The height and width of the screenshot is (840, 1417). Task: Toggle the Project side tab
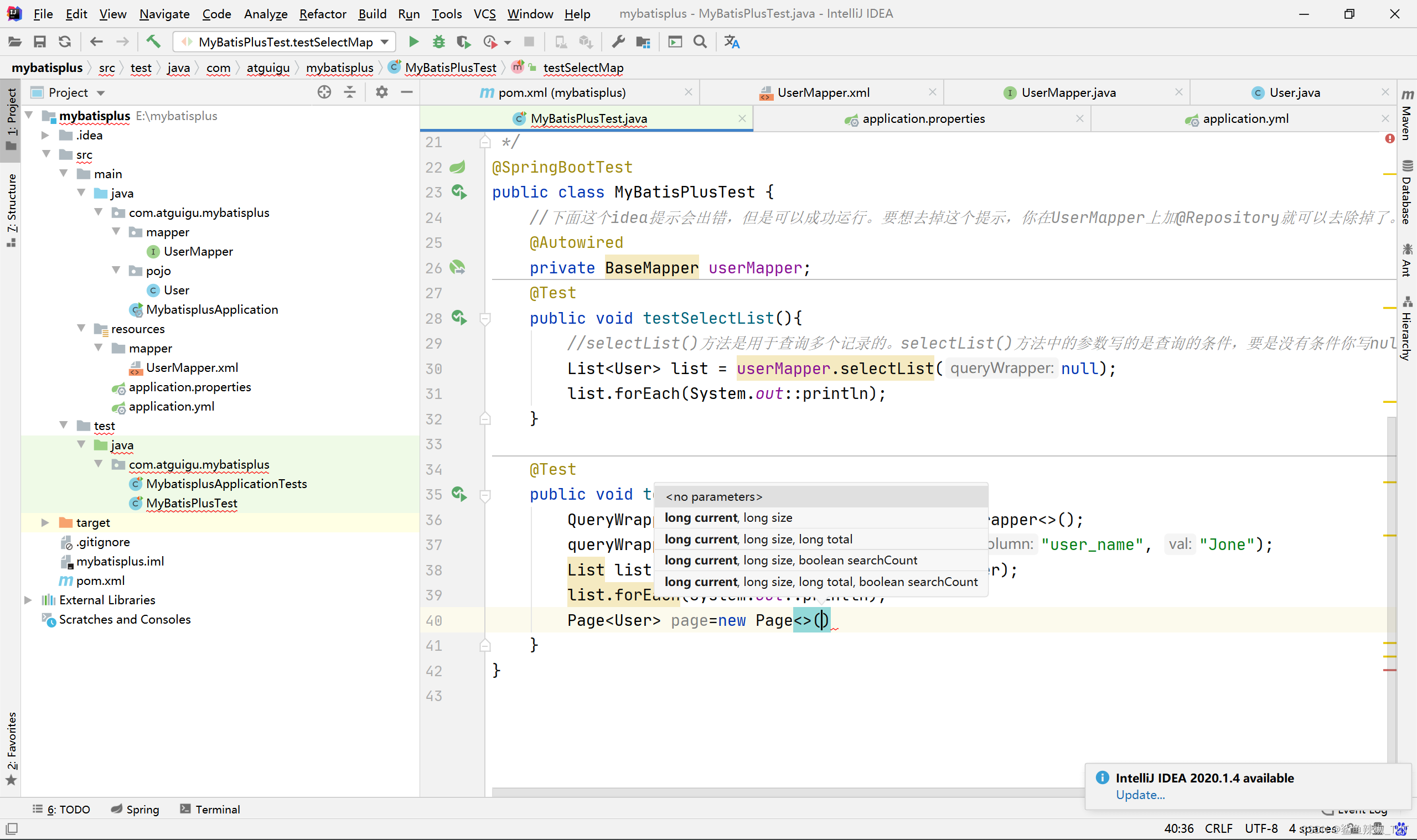[x=11, y=120]
